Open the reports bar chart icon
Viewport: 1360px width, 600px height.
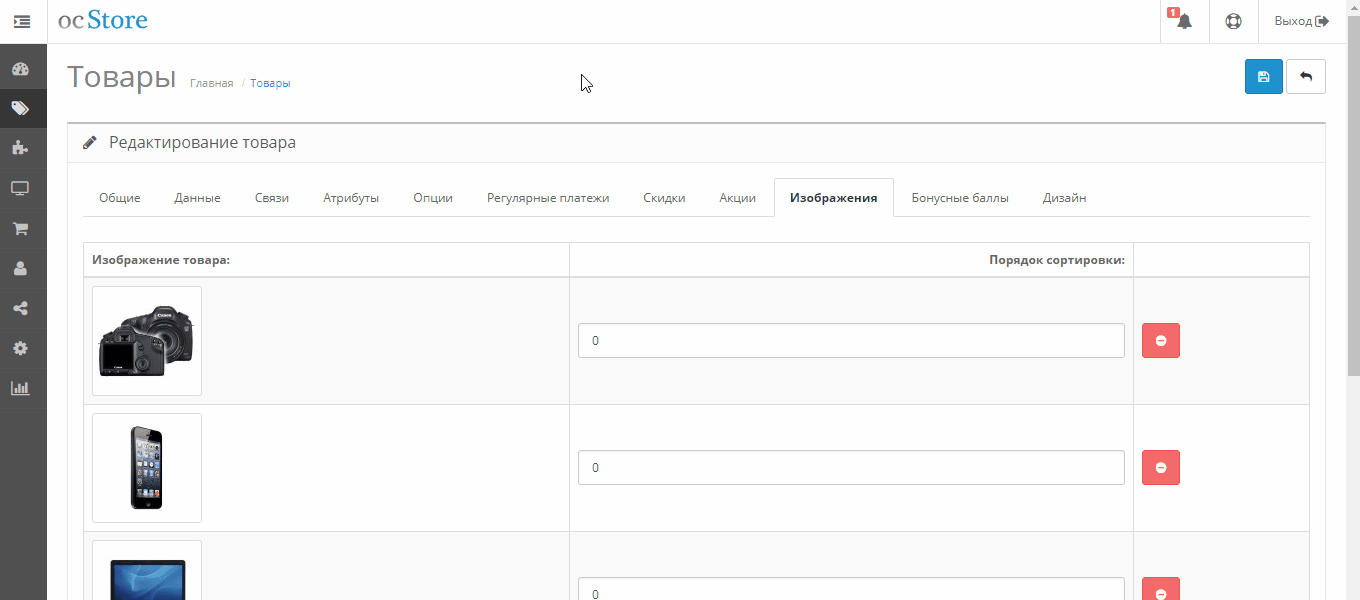21,388
